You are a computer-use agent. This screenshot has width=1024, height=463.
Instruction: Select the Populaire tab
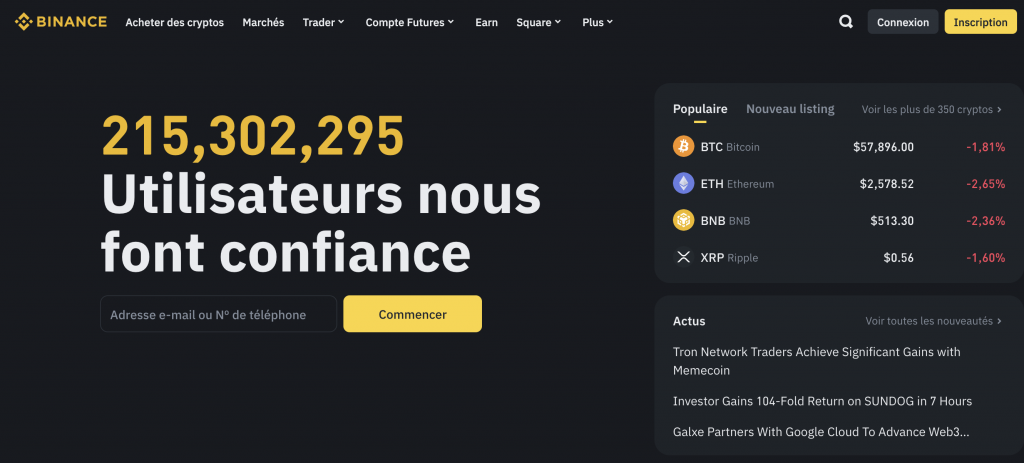coord(700,109)
